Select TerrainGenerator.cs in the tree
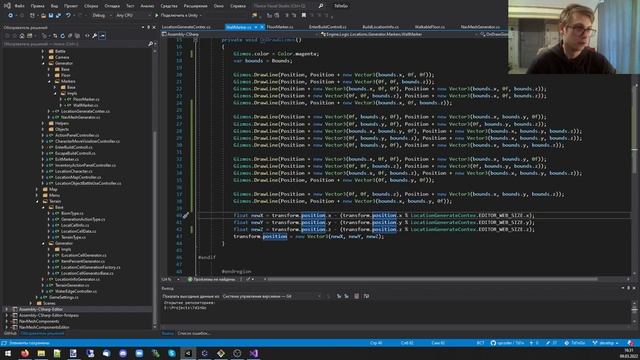This screenshot has width=640, height=360. click(x=72, y=285)
